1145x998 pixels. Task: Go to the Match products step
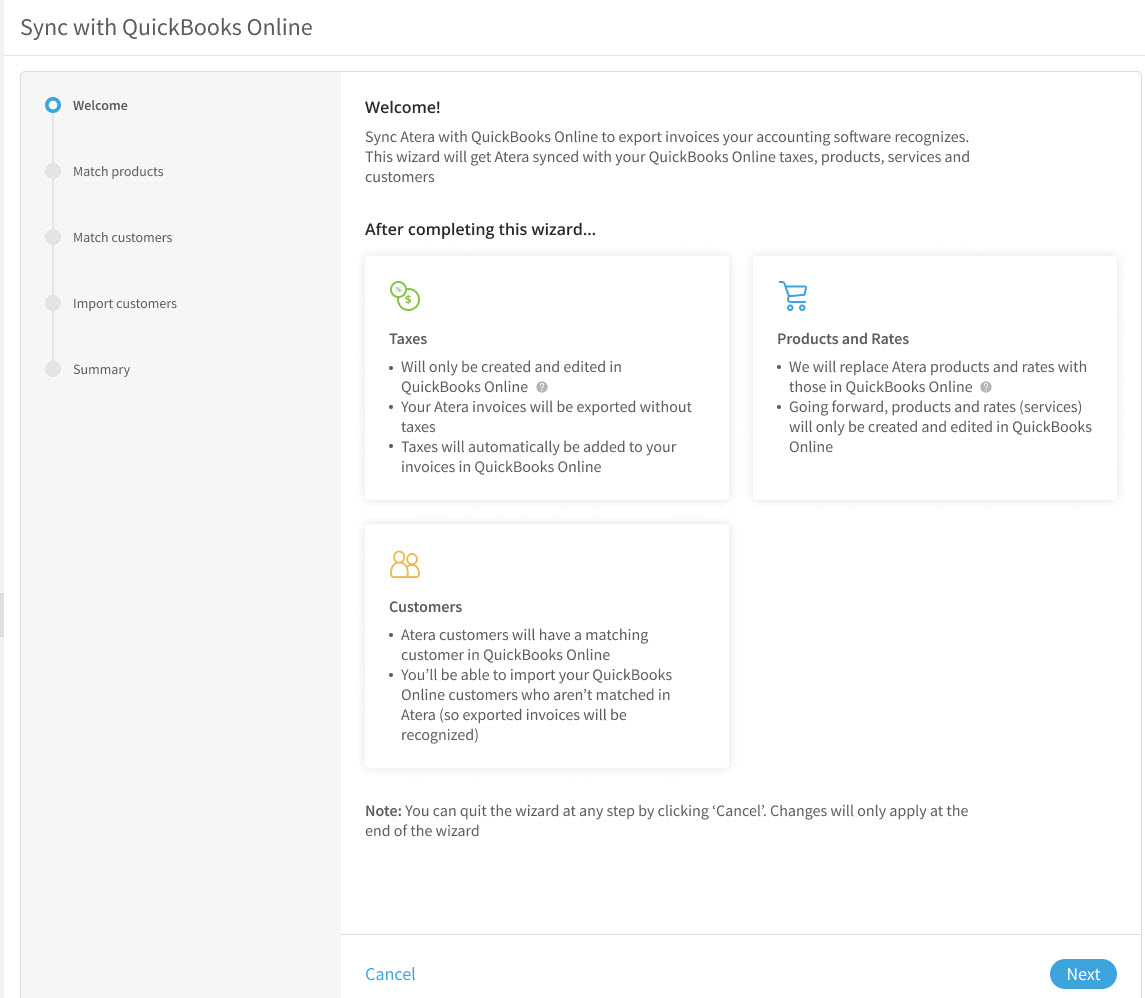pos(118,172)
